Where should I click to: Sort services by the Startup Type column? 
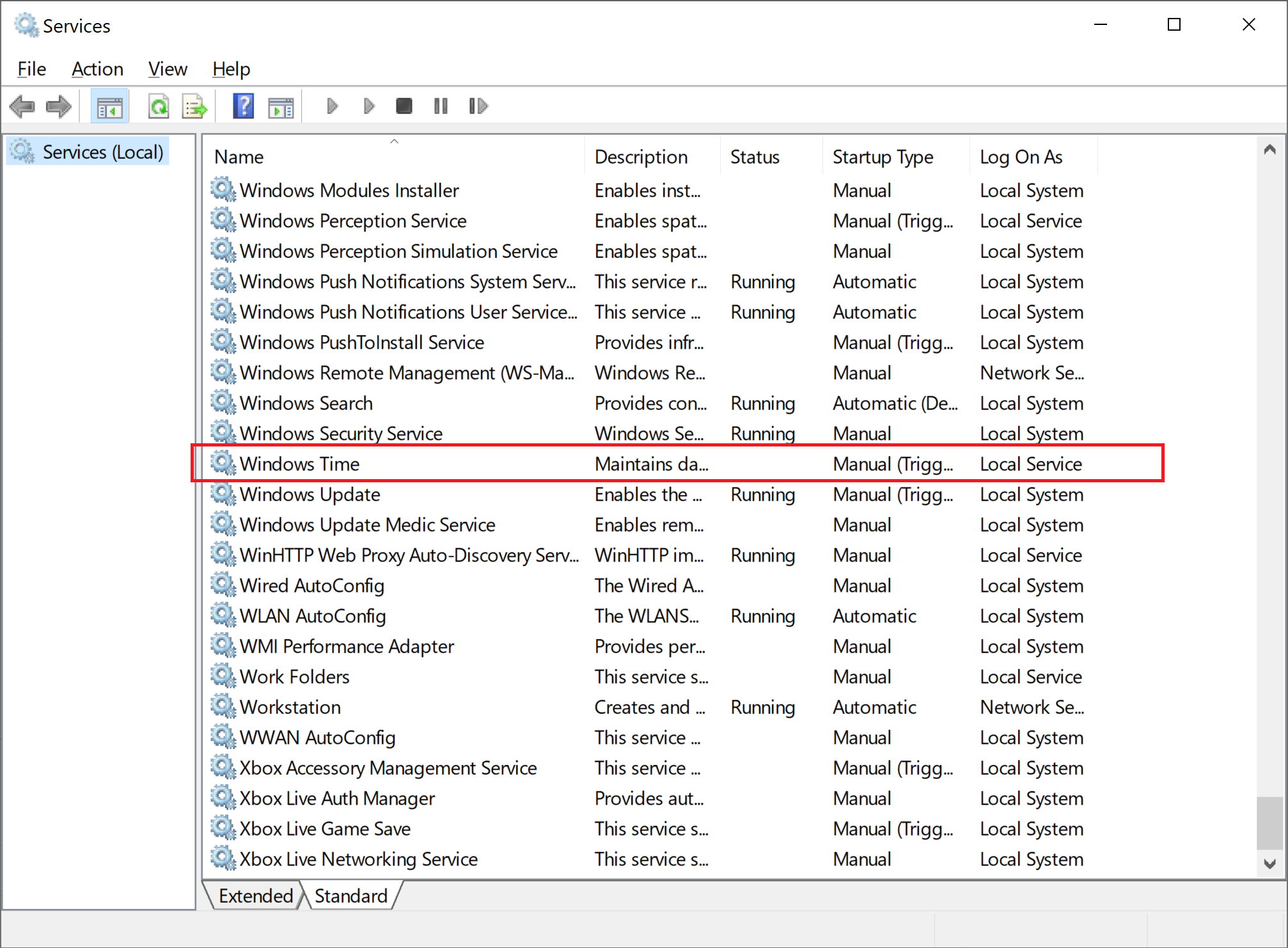pyautogui.click(x=883, y=156)
